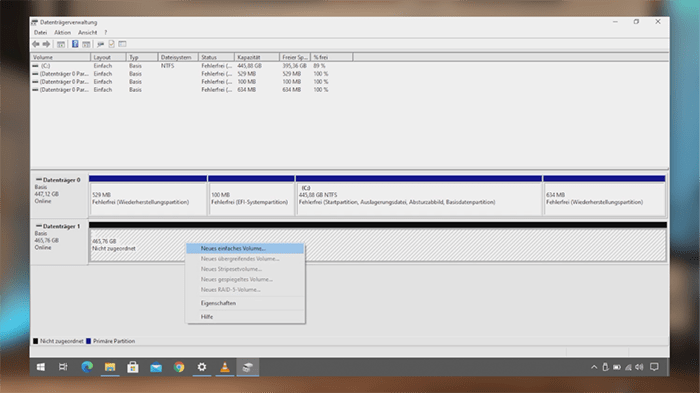Click the USB safely remove tray icon
700x393 pixels.
(605, 367)
